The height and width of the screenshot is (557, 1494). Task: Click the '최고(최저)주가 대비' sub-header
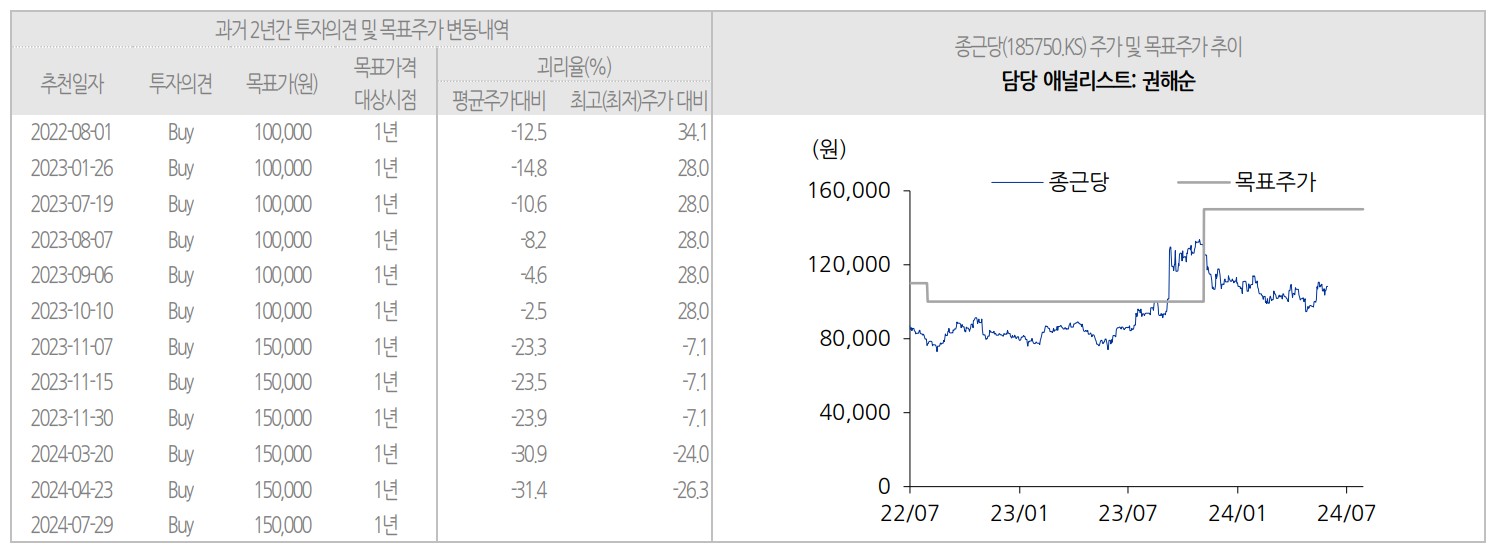639,101
